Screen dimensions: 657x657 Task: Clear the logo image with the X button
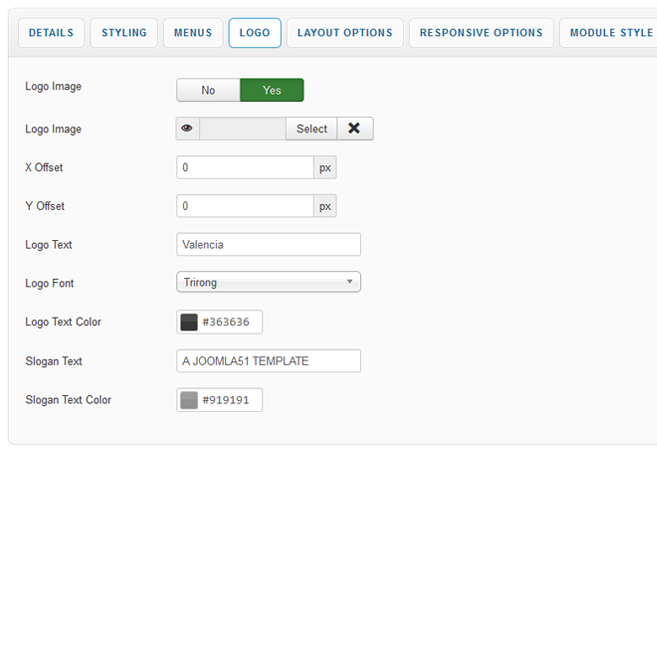point(354,129)
